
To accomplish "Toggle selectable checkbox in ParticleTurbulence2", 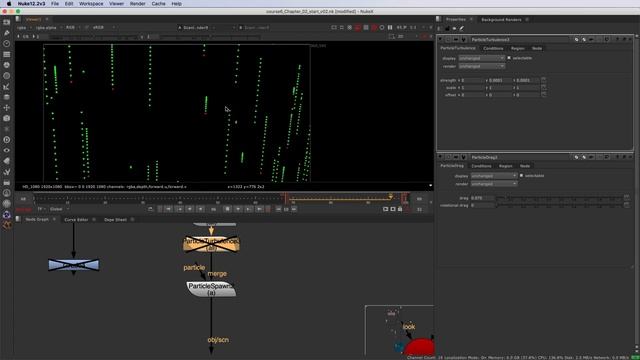I will click(509, 58).
